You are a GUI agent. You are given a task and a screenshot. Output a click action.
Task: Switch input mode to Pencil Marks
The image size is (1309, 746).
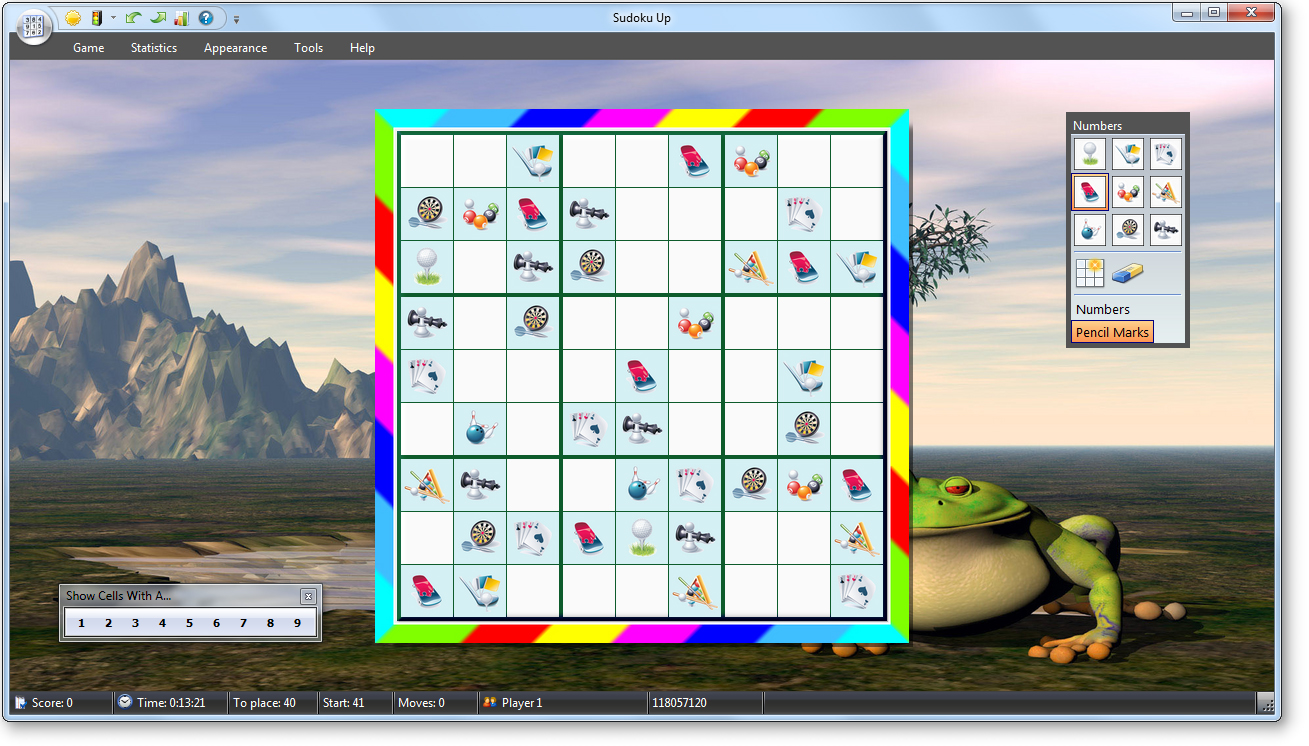pos(1111,332)
